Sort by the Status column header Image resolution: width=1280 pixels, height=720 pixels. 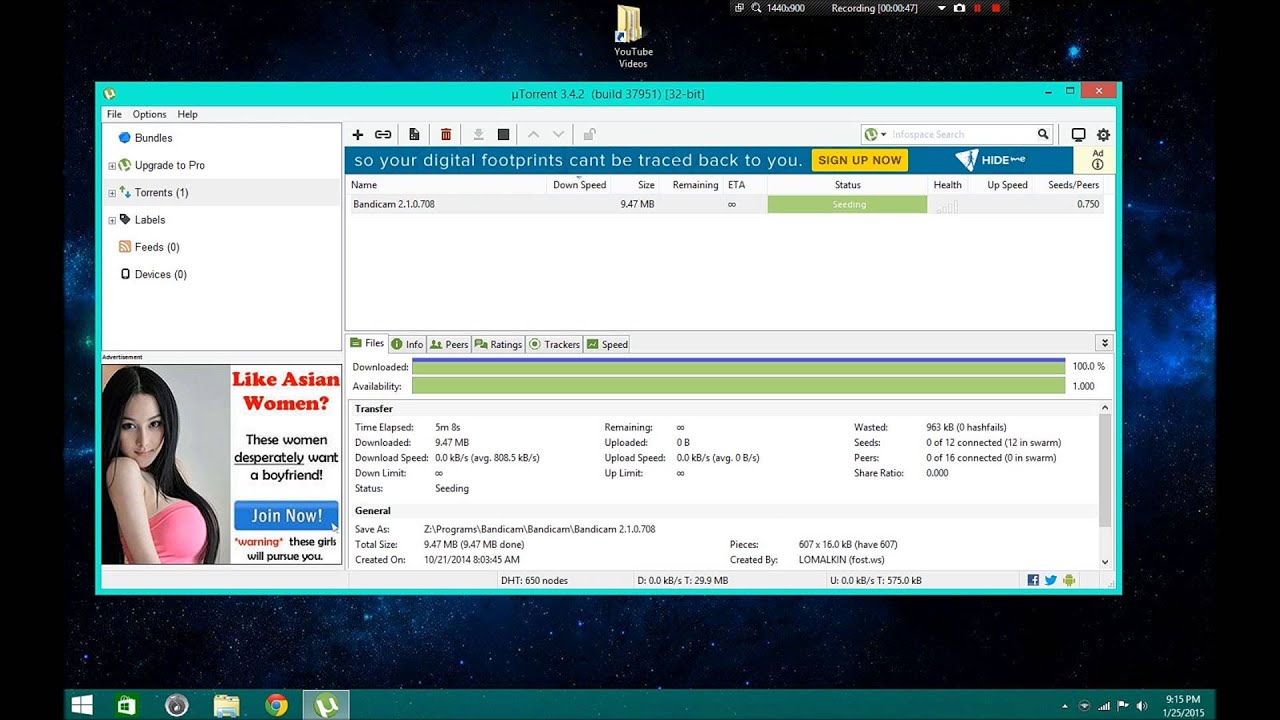pos(847,185)
